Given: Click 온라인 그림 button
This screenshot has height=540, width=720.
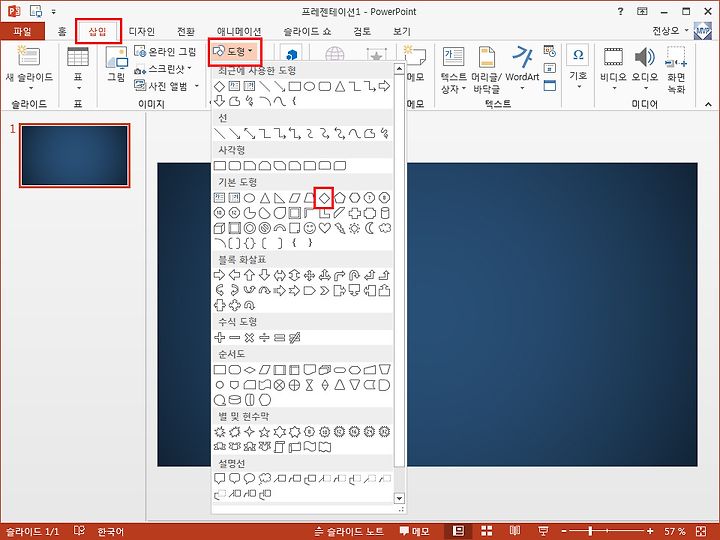Looking at the screenshot, I should (165, 51).
